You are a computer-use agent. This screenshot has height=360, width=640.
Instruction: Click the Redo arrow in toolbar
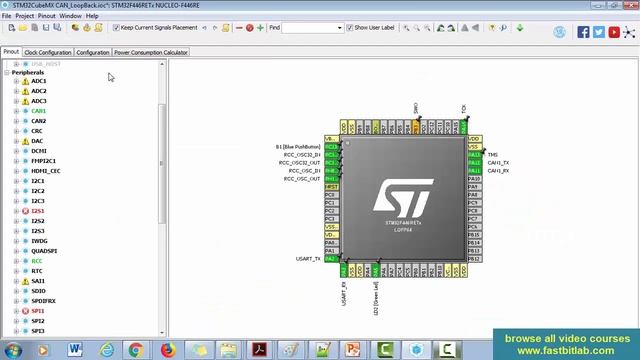(215, 28)
